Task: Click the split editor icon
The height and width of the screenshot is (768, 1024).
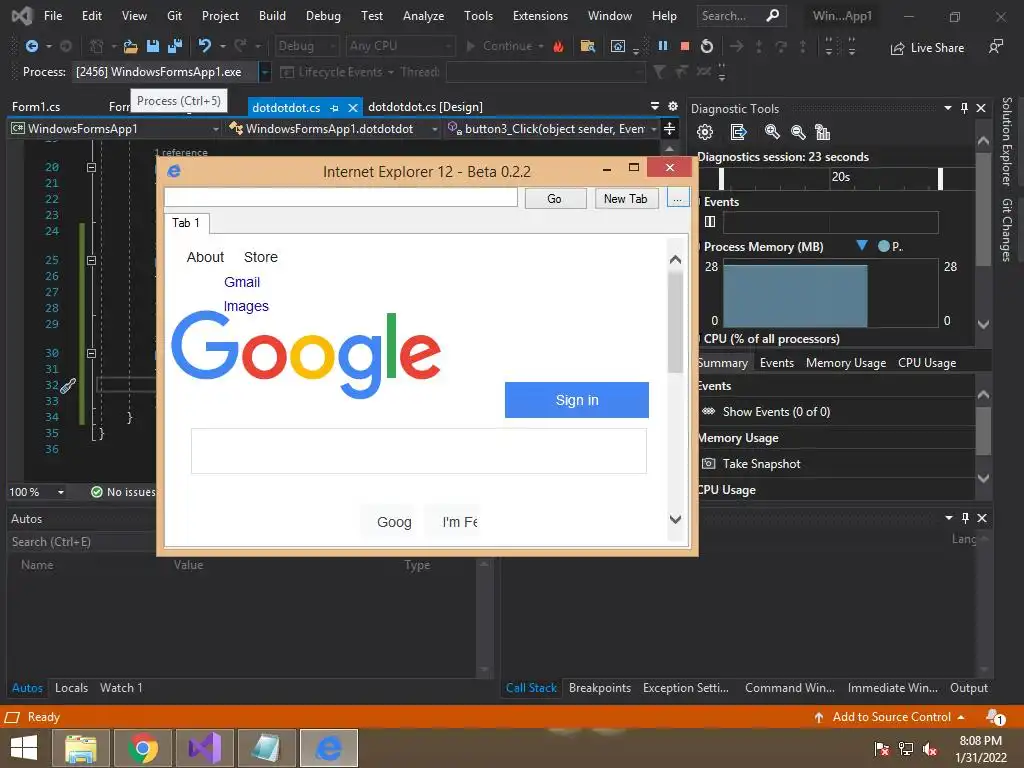Action: [x=669, y=129]
